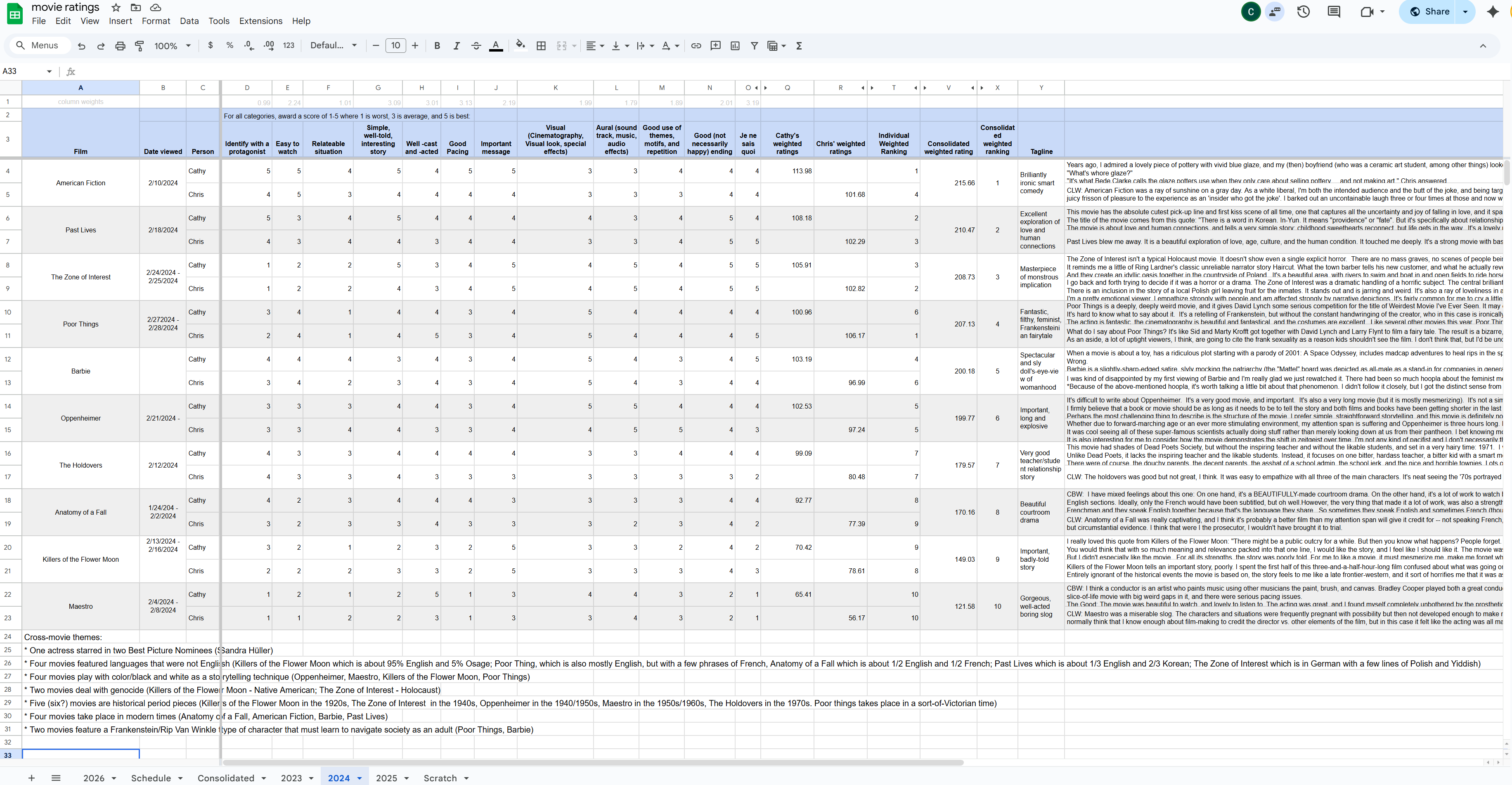Open the fill color picker

pos(520,46)
